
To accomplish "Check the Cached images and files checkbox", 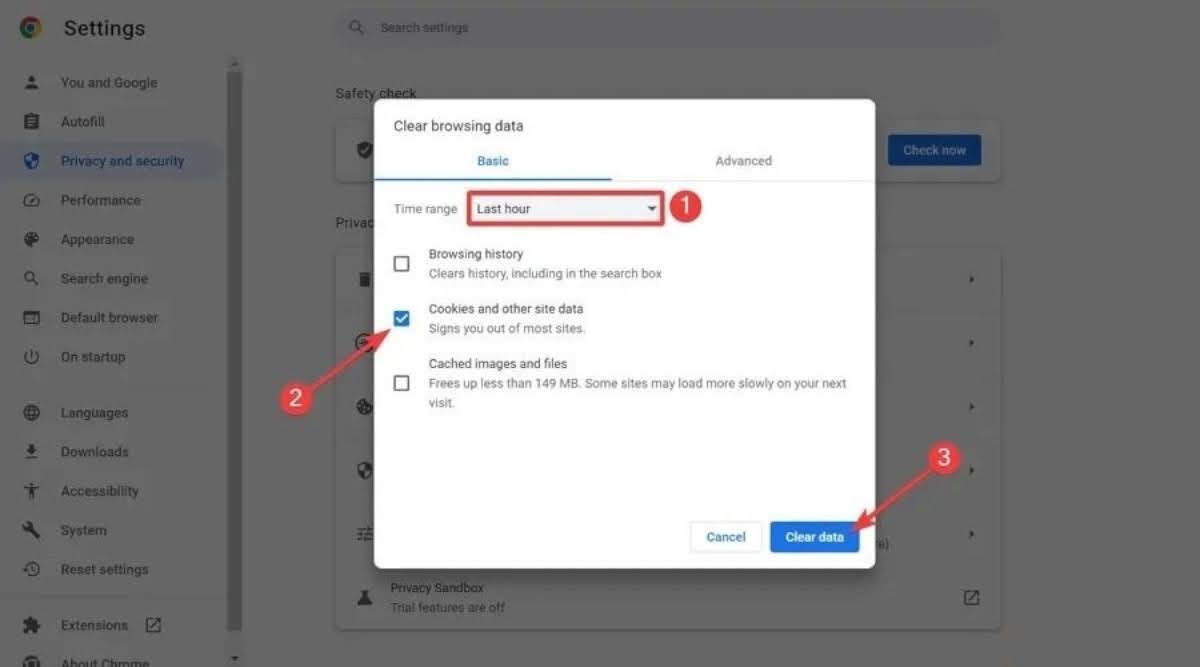I will click(x=401, y=383).
